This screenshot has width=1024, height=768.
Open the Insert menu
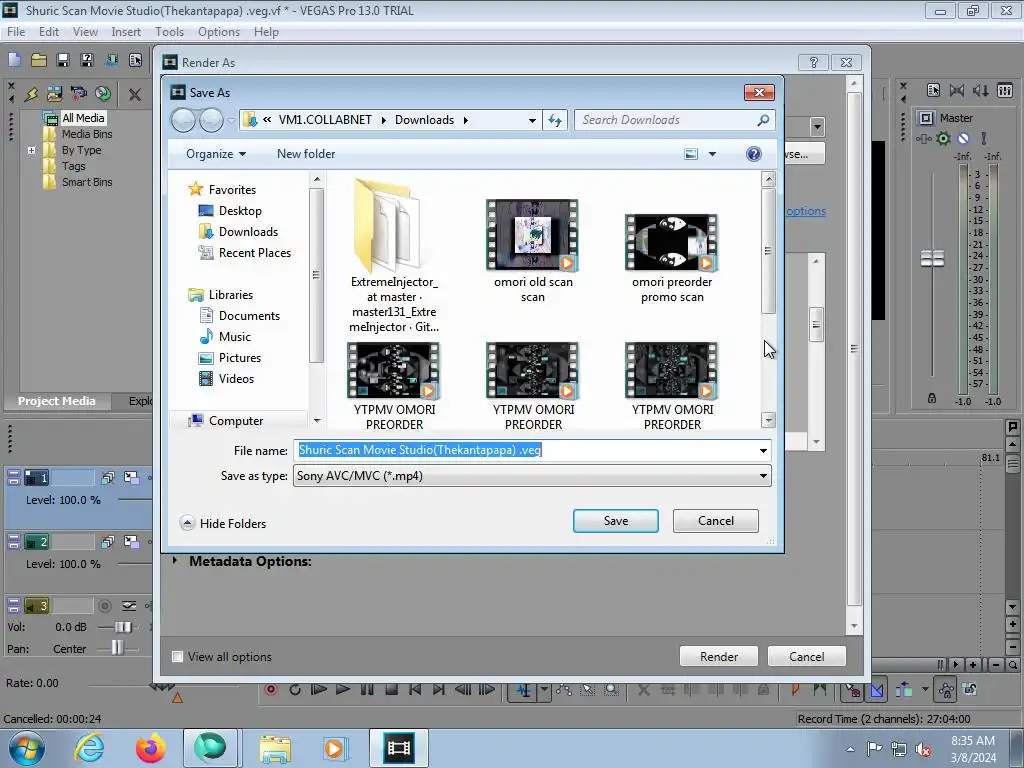(x=126, y=32)
